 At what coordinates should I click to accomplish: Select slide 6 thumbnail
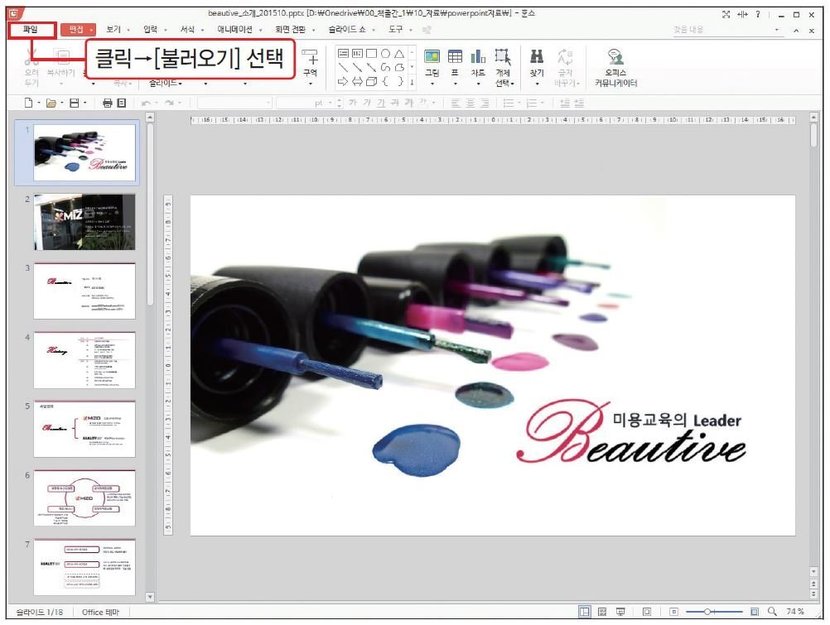(x=85, y=498)
